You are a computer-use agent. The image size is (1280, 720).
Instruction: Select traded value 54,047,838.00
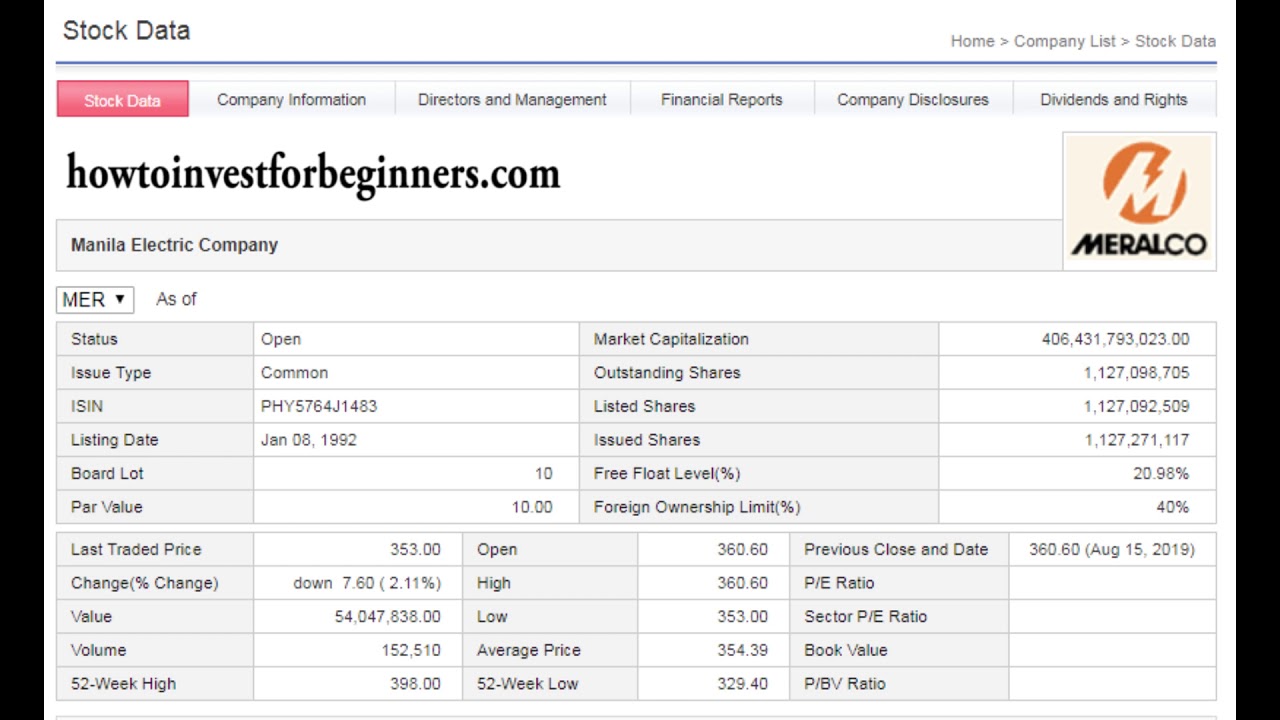pos(387,617)
